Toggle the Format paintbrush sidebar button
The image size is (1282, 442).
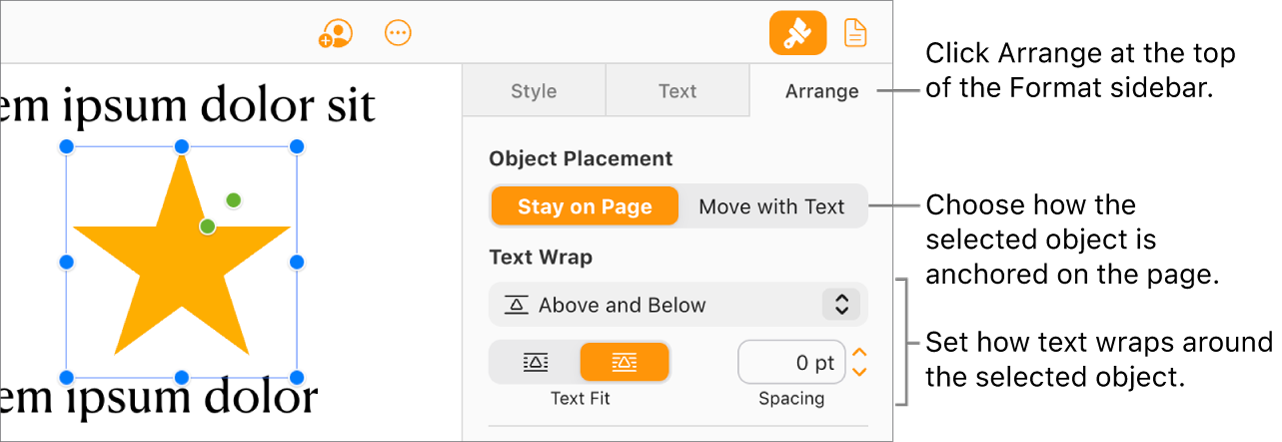797,33
